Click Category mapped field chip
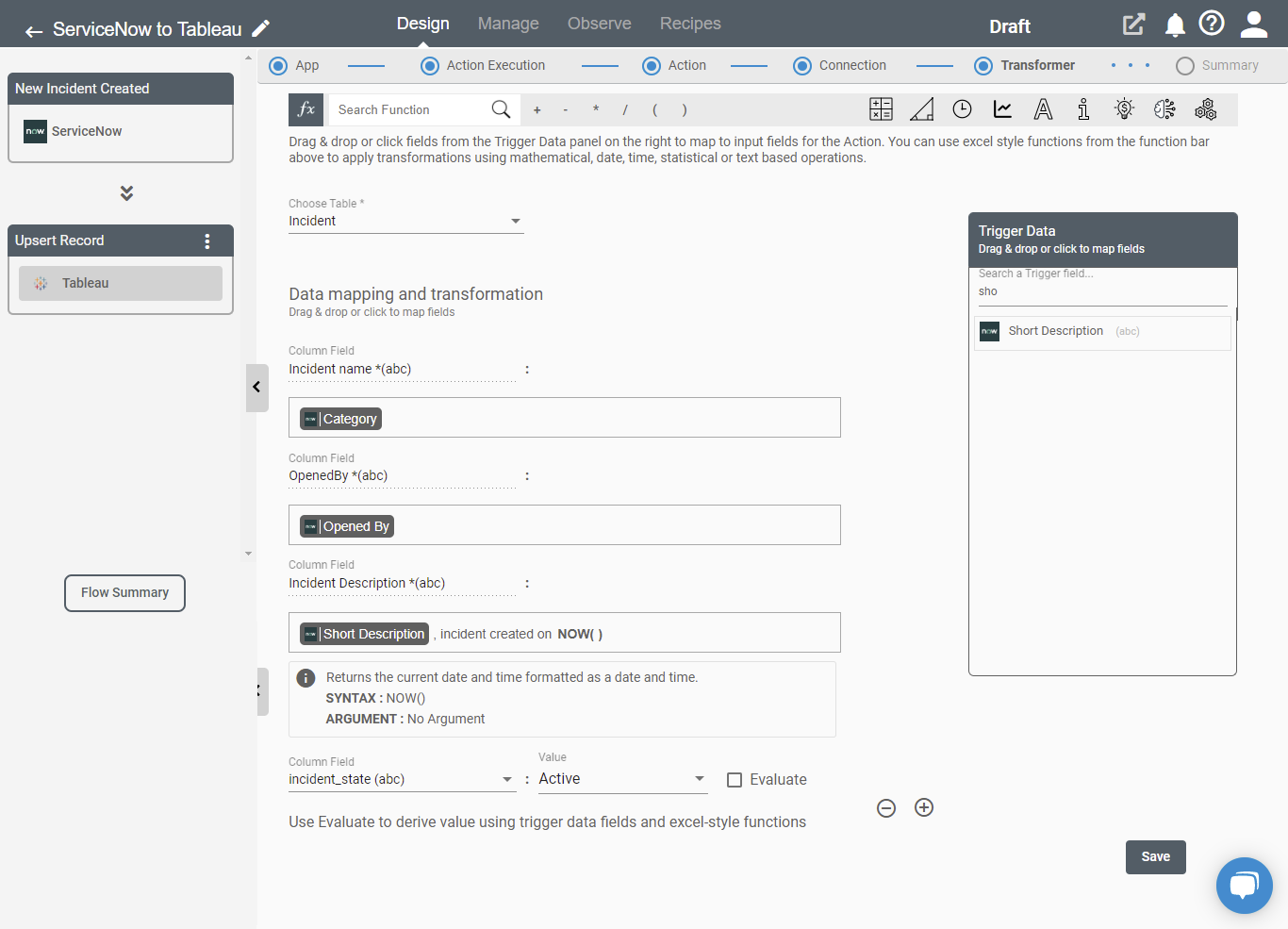Screen dimensions: 1288x929 click(x=341, y=419)
